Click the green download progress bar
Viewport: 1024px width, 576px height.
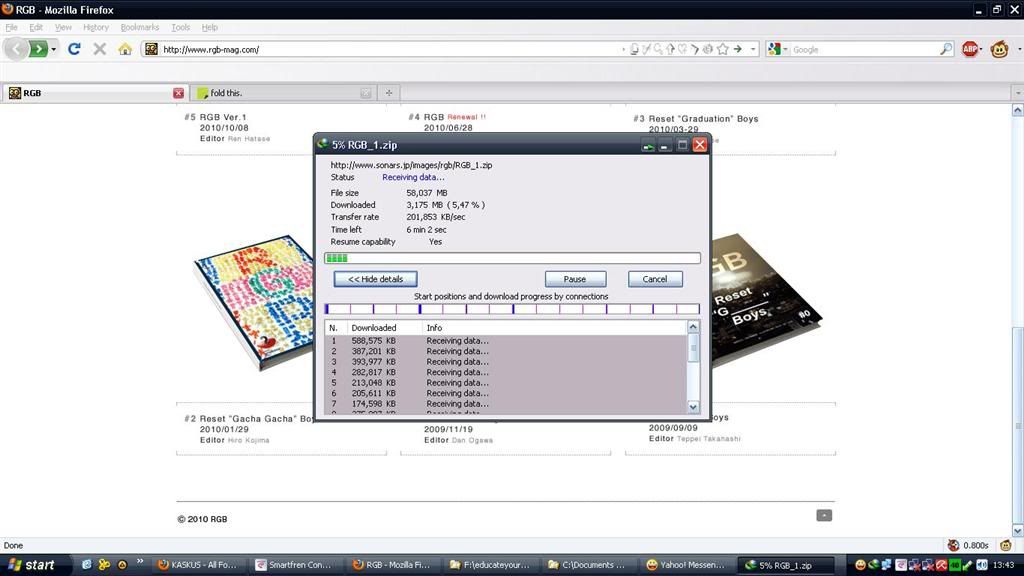click(x=513, y=258)
